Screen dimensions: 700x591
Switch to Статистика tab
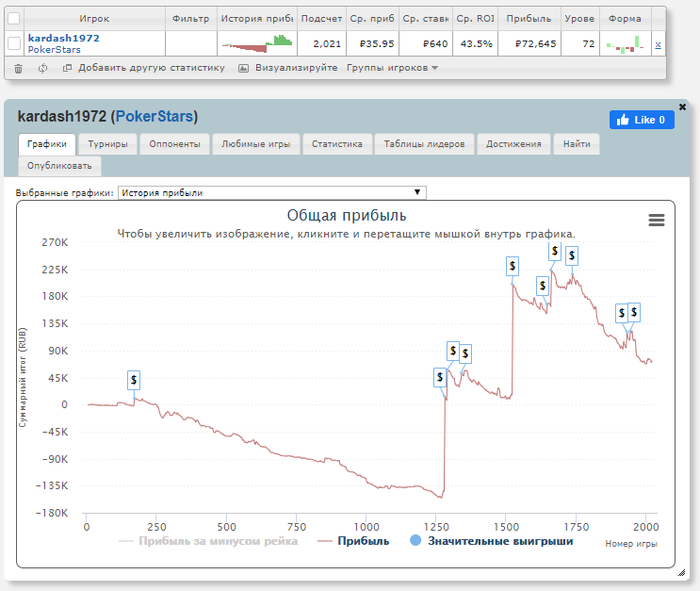(x=337, y=144)
